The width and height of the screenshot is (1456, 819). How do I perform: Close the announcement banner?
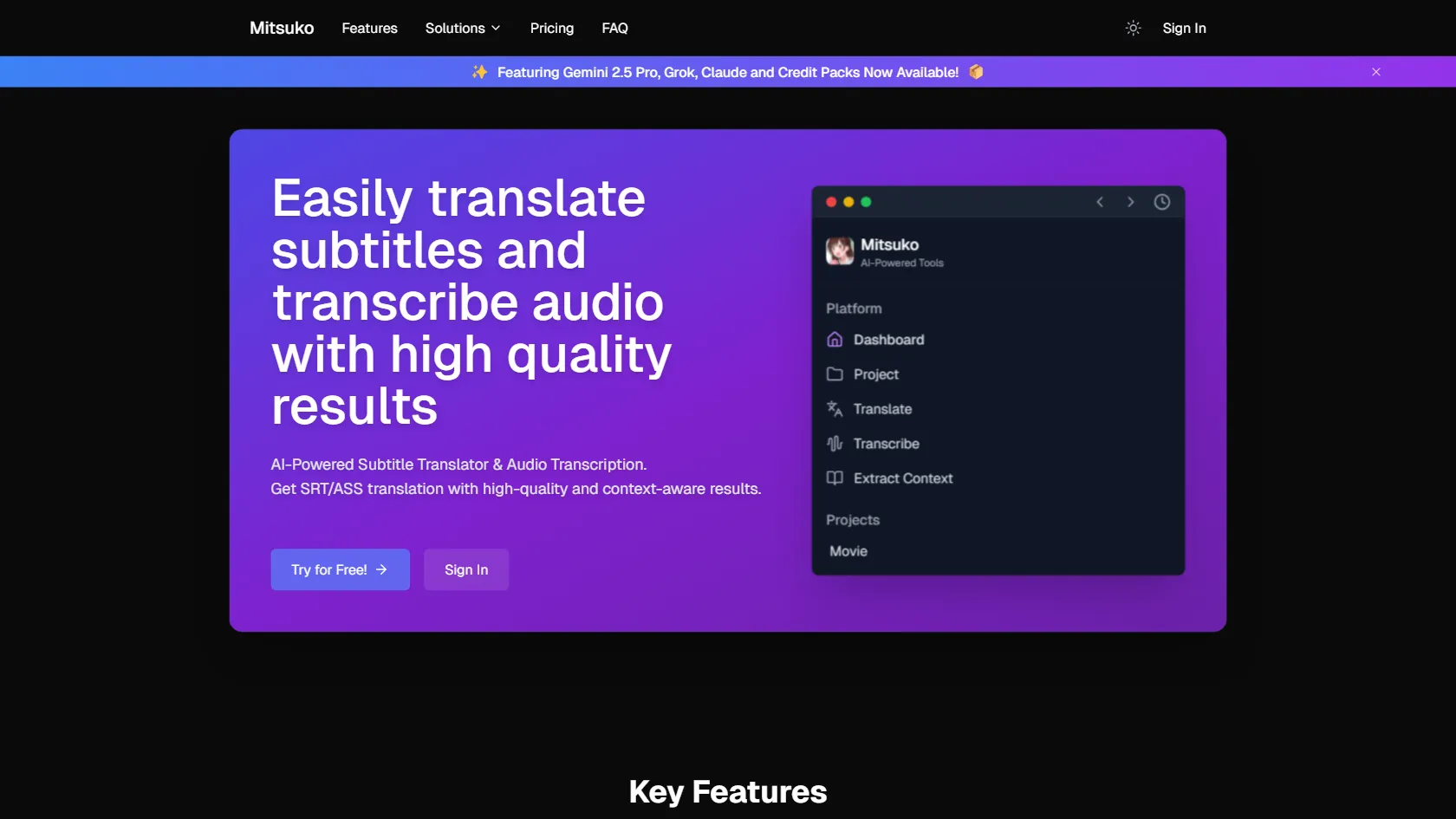(x=1376, y=72)
